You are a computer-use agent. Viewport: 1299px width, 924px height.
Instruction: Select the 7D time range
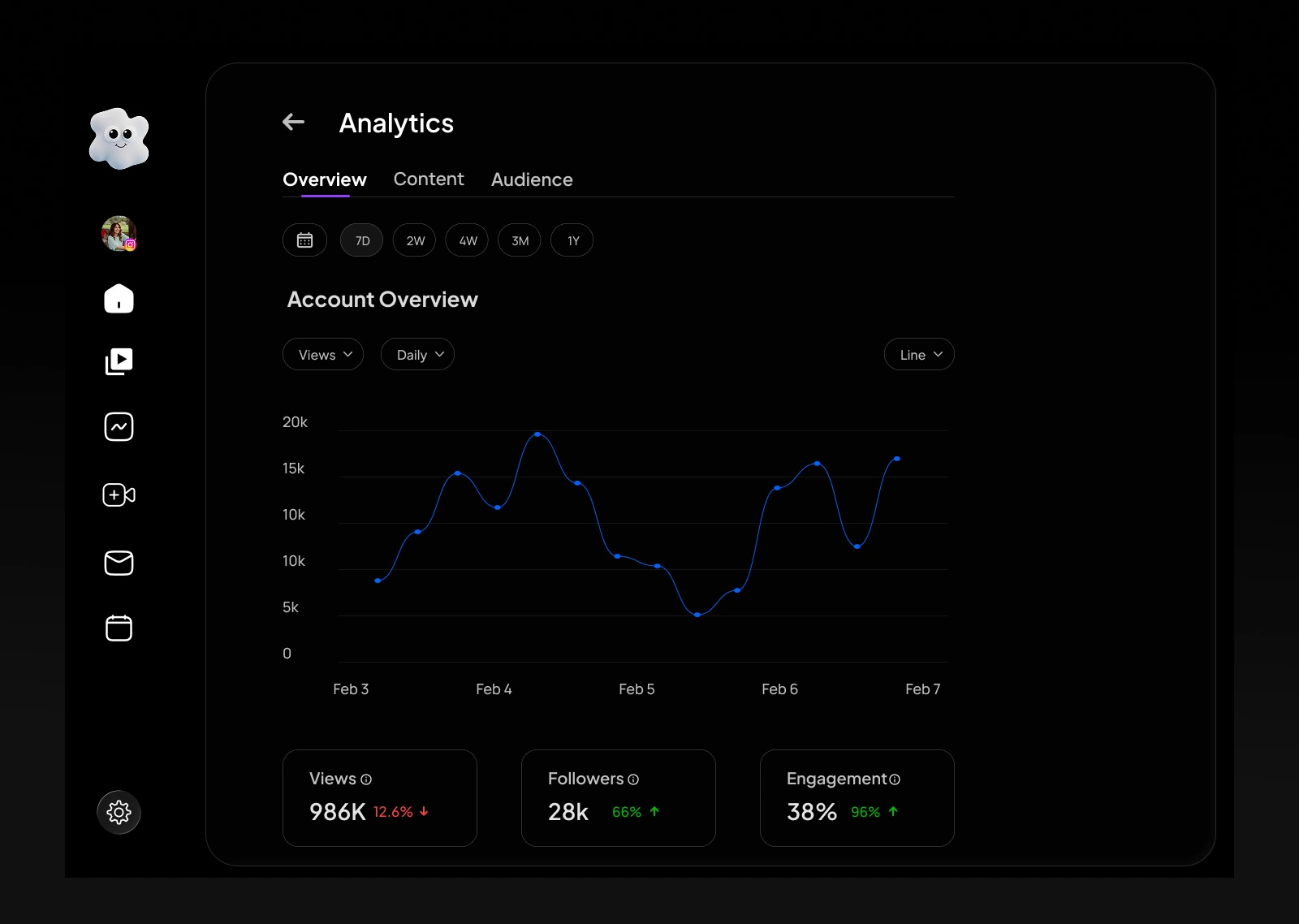click(362, 240)
